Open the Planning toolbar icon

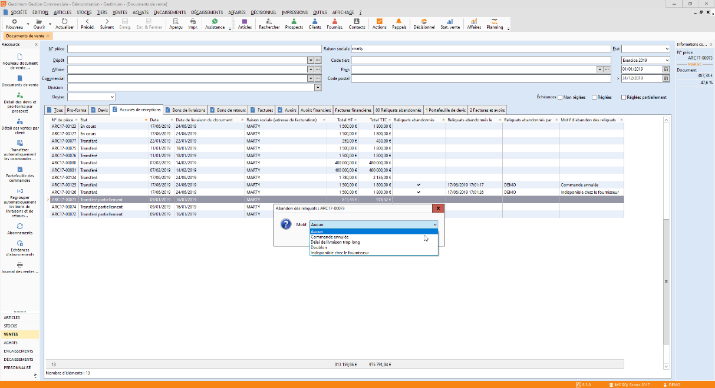point(495,24)
